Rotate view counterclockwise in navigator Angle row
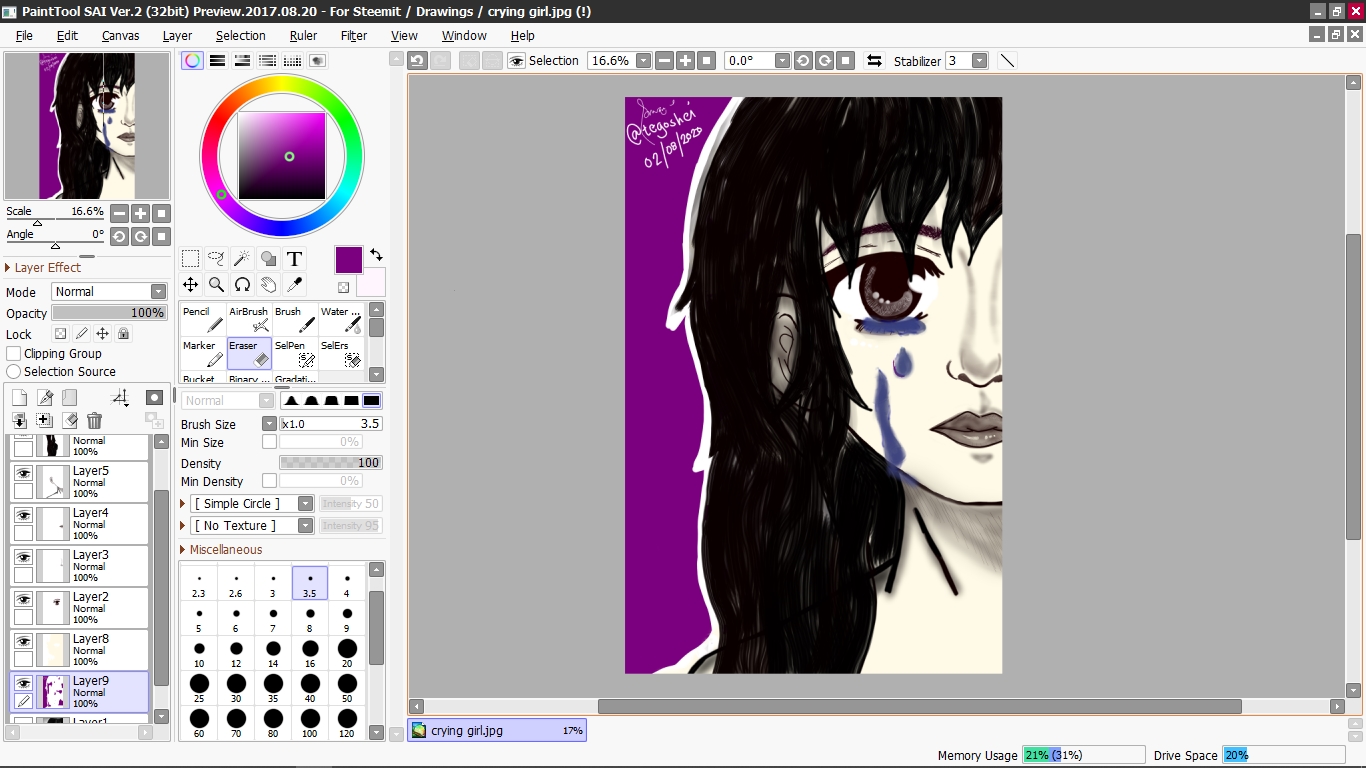The height and width of the screenshot is (768, 1366). coord(119,236)
